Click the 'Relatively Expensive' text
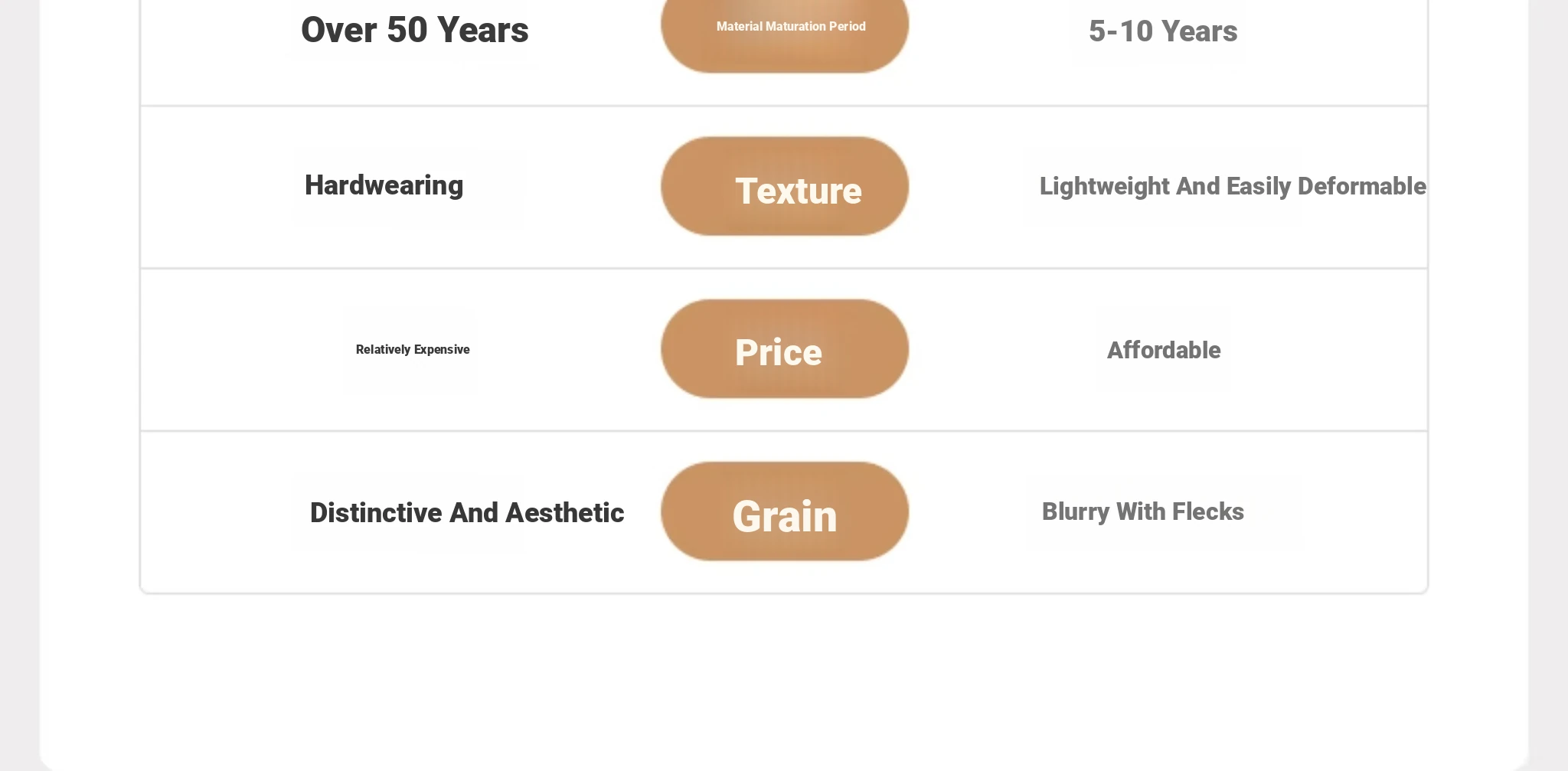1568x771 pixels. click(413, 349)
